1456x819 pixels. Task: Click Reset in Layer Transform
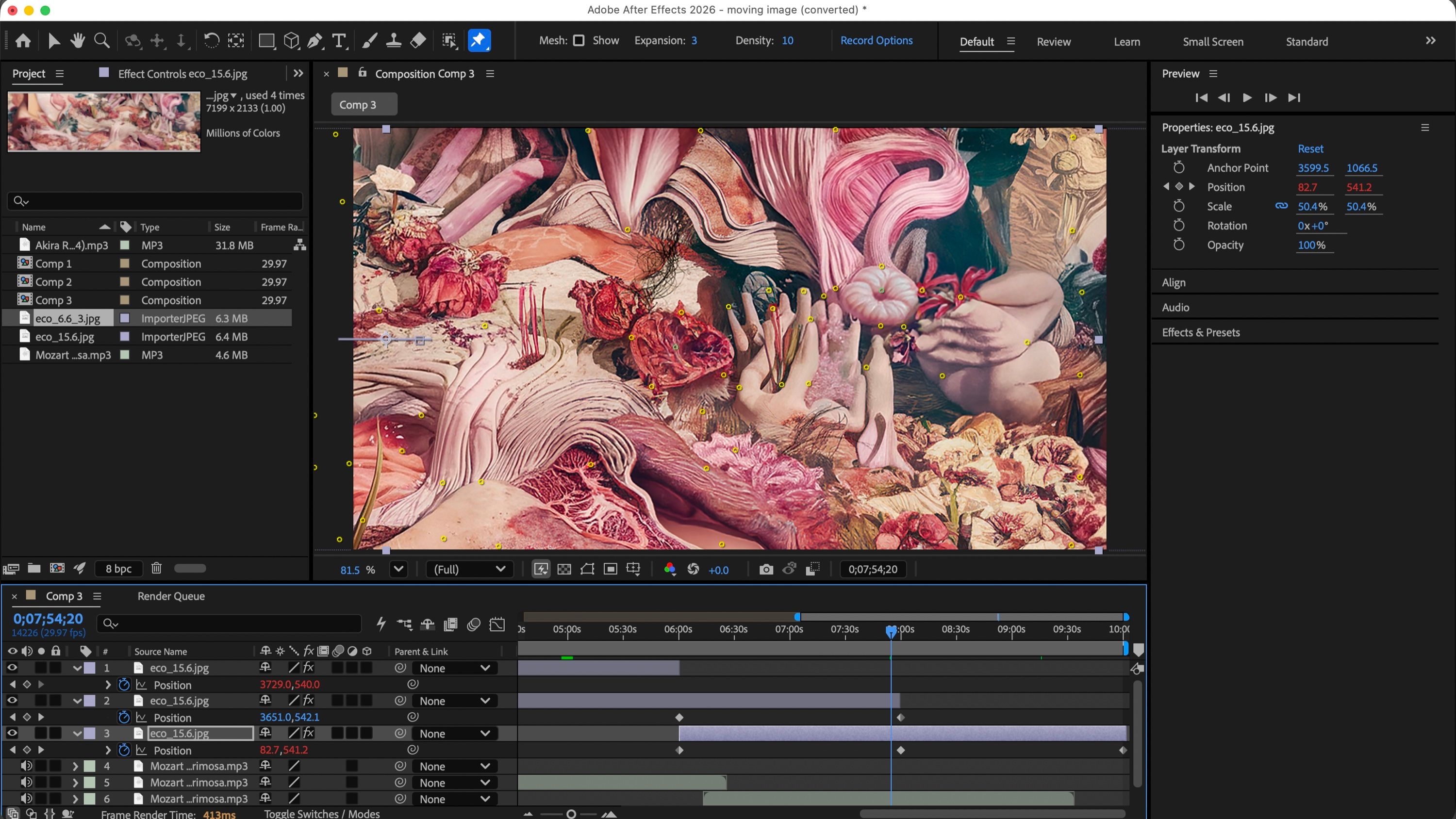pyautogui.click(x=1310, y=148)
